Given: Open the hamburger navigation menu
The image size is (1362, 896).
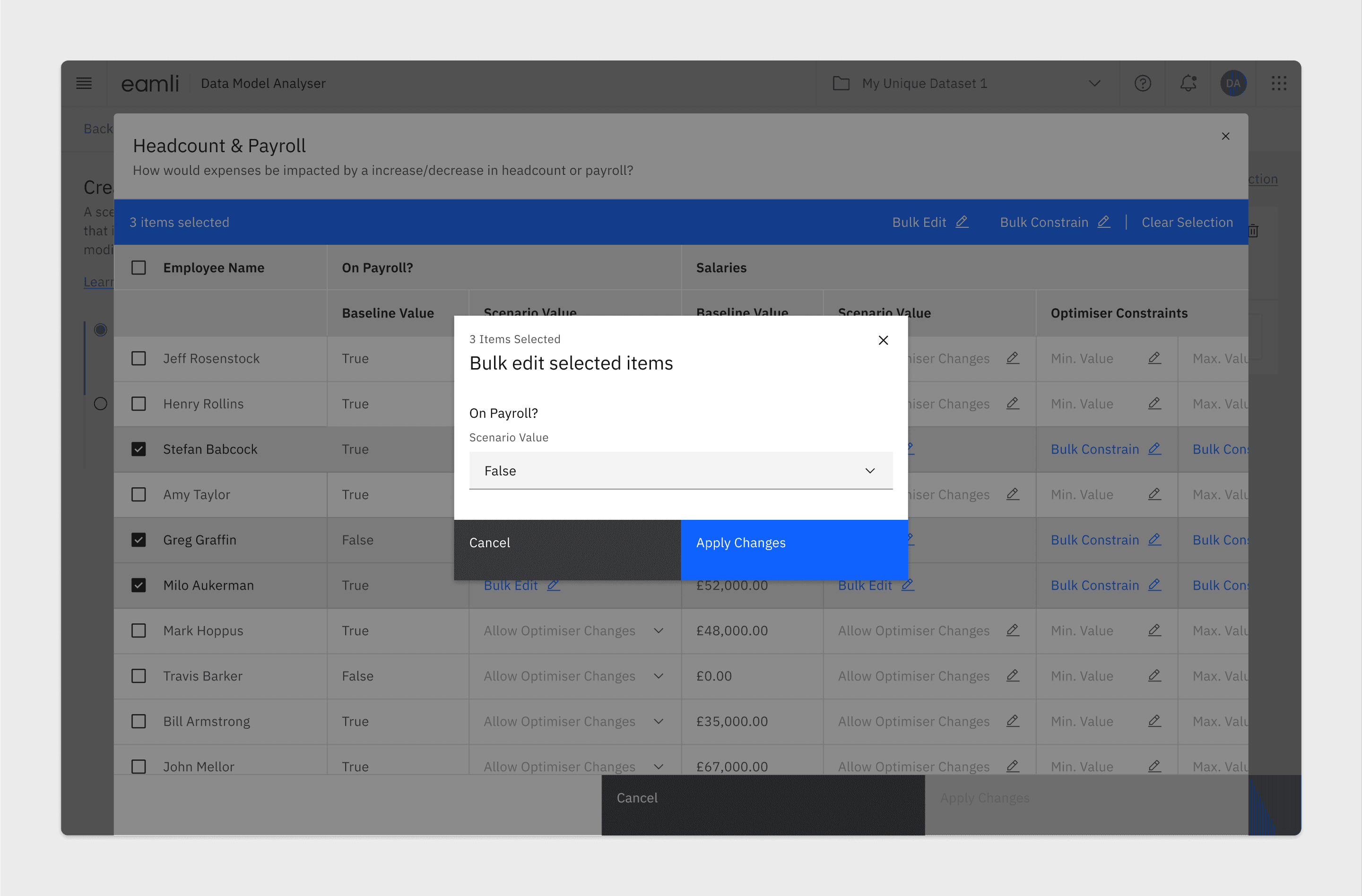Looking at the screenshot, I should coord(84,84).
